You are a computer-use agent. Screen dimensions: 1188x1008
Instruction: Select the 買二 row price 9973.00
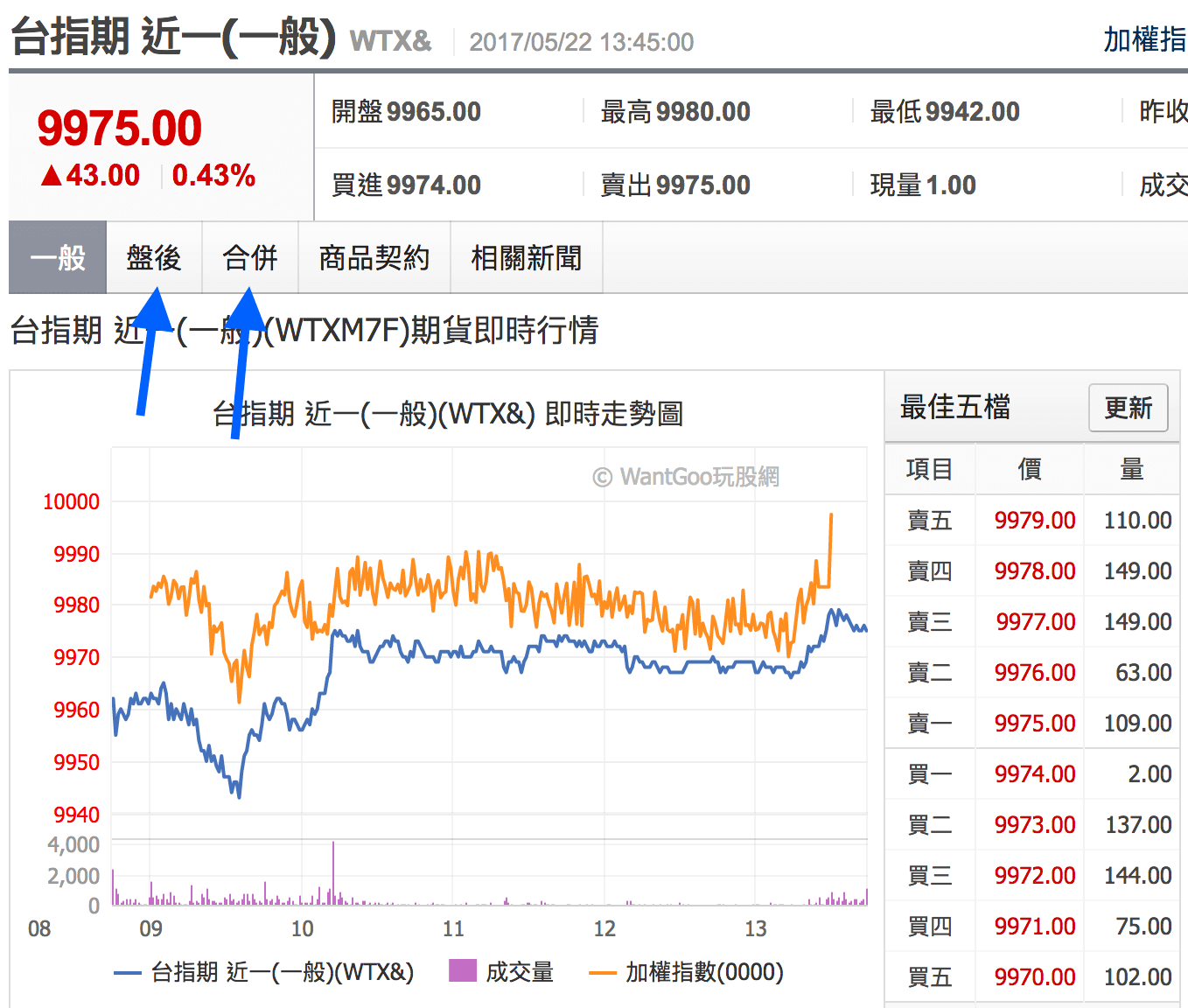point(1035,824)
